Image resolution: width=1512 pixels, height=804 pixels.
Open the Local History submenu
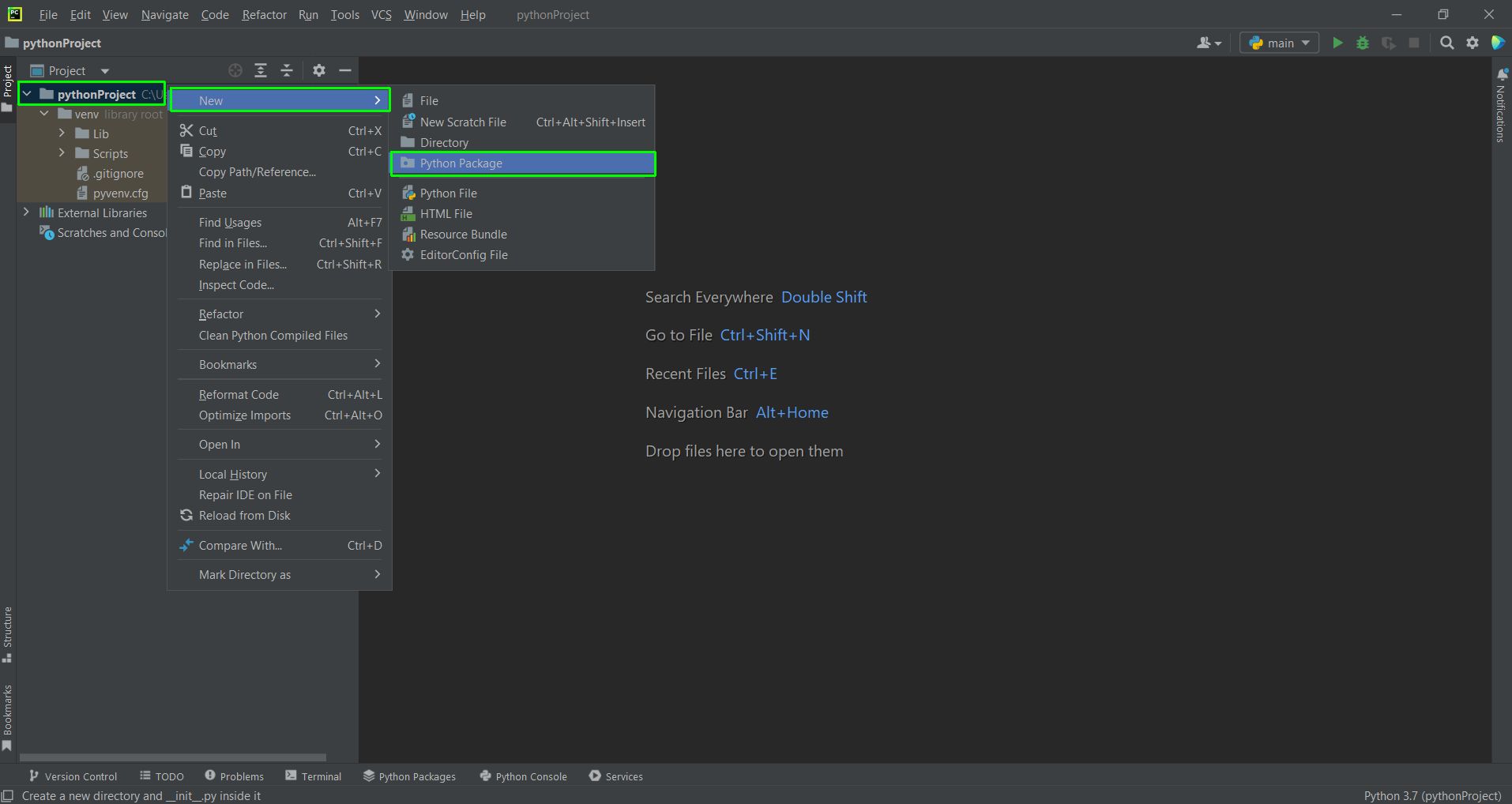[x=280, y=475]
